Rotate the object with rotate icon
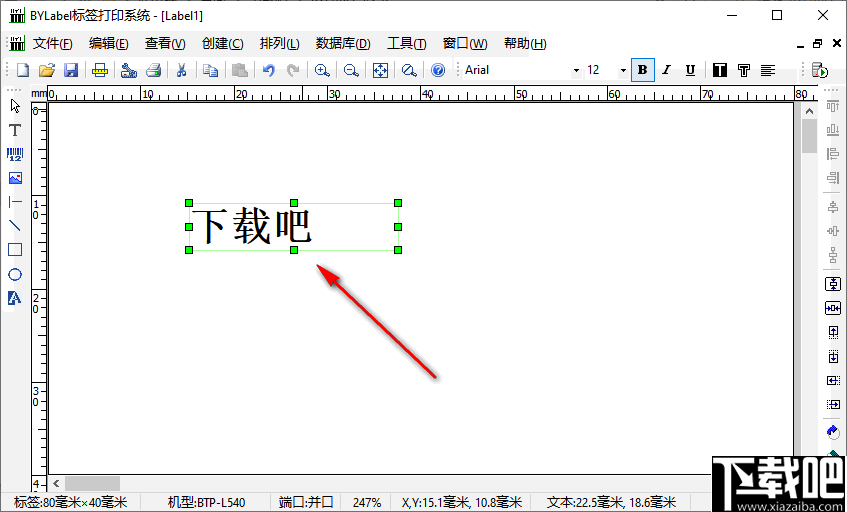The height and width of the screenshot is (512, 847). click(833, 431)
